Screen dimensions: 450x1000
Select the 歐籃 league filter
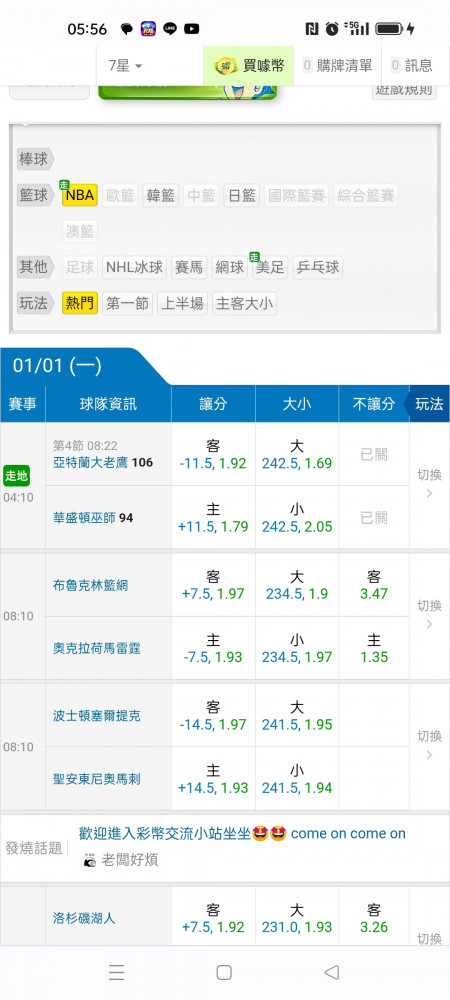120,195
